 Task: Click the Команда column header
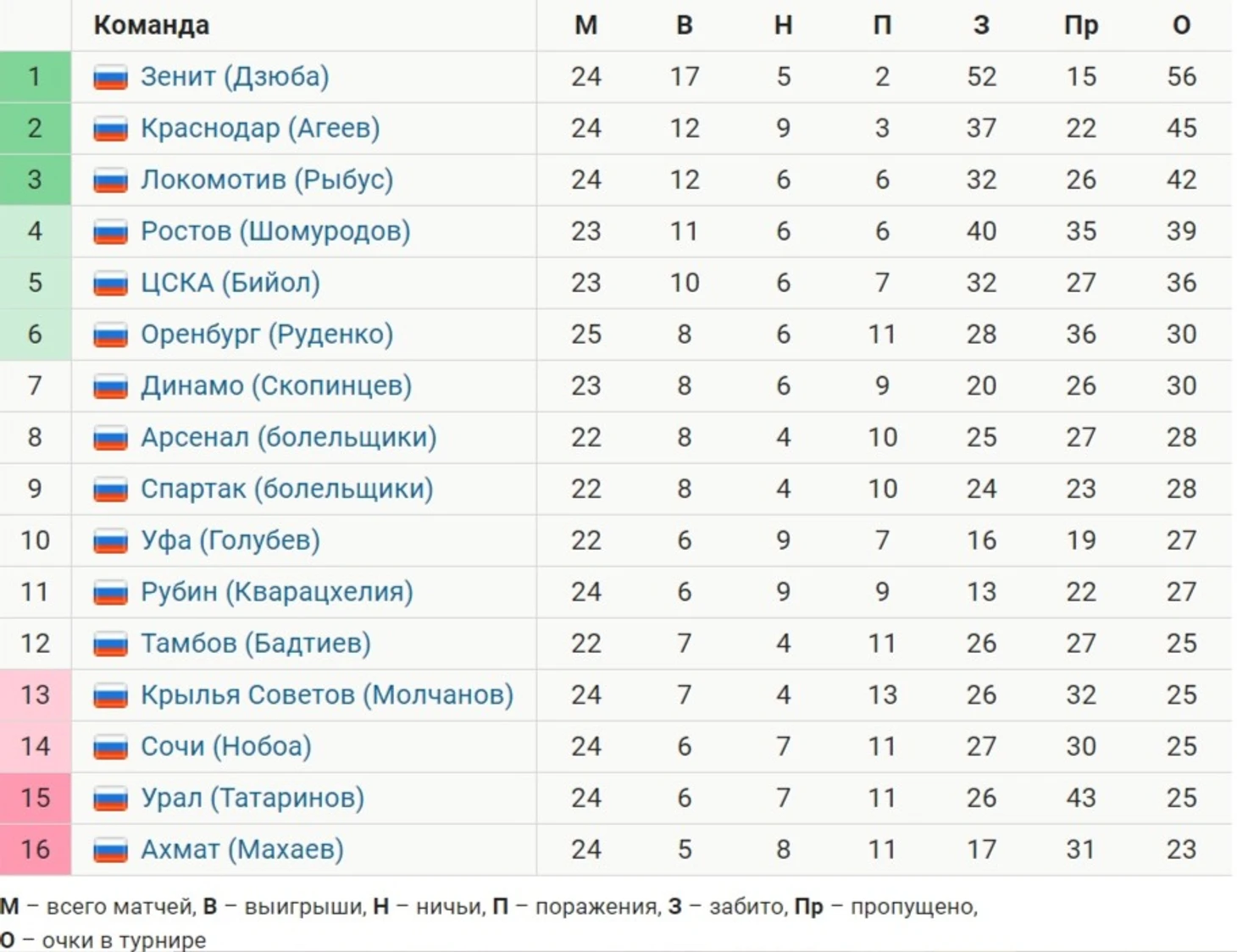tap(152, 25)
